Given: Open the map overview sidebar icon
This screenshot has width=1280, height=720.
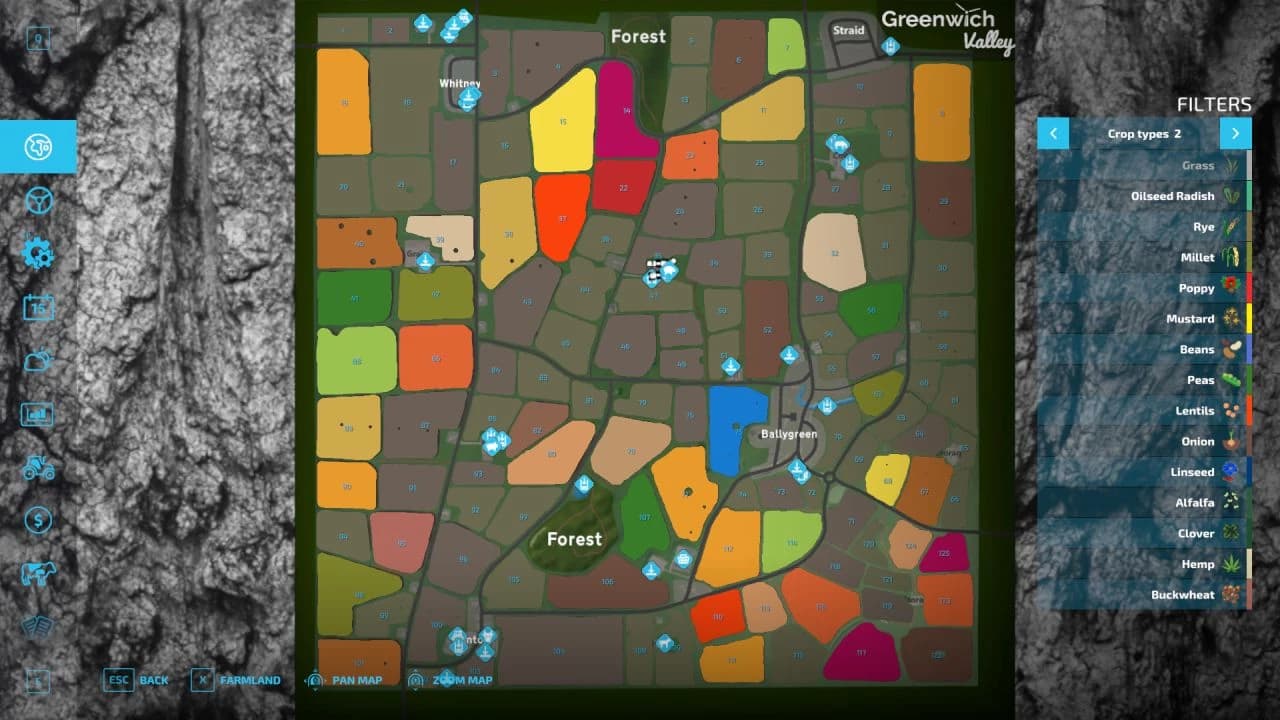Looking at the screenshot, I should [x=38, y=147].
